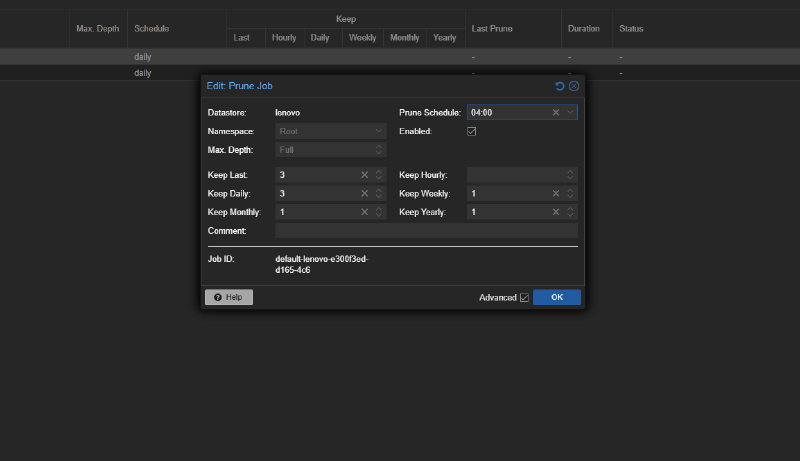Click the Job ID default-lenovo text
800x461 pixels.
click(321, 265)
